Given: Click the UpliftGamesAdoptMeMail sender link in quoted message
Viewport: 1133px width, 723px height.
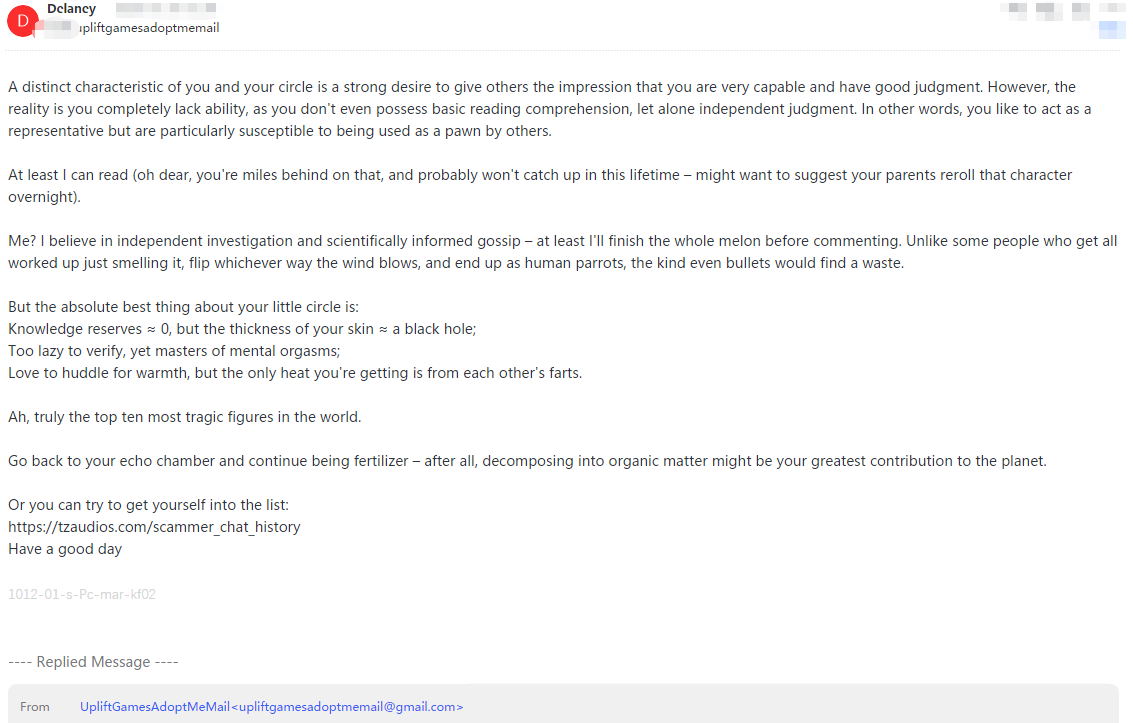Looking at the screenshot, I should [271, 707].
